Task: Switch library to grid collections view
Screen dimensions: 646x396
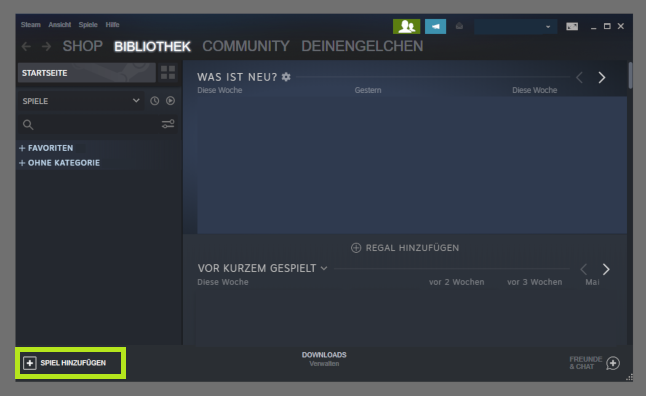Action: (x=168, y=73)
